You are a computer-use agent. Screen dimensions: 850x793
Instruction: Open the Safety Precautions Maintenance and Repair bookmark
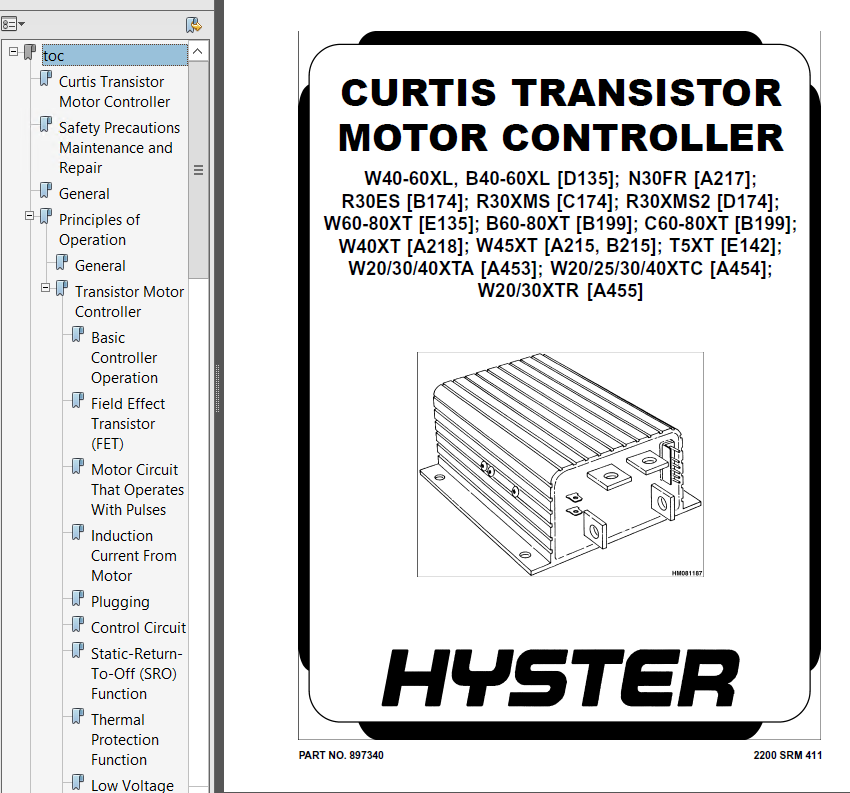point(119,147)
